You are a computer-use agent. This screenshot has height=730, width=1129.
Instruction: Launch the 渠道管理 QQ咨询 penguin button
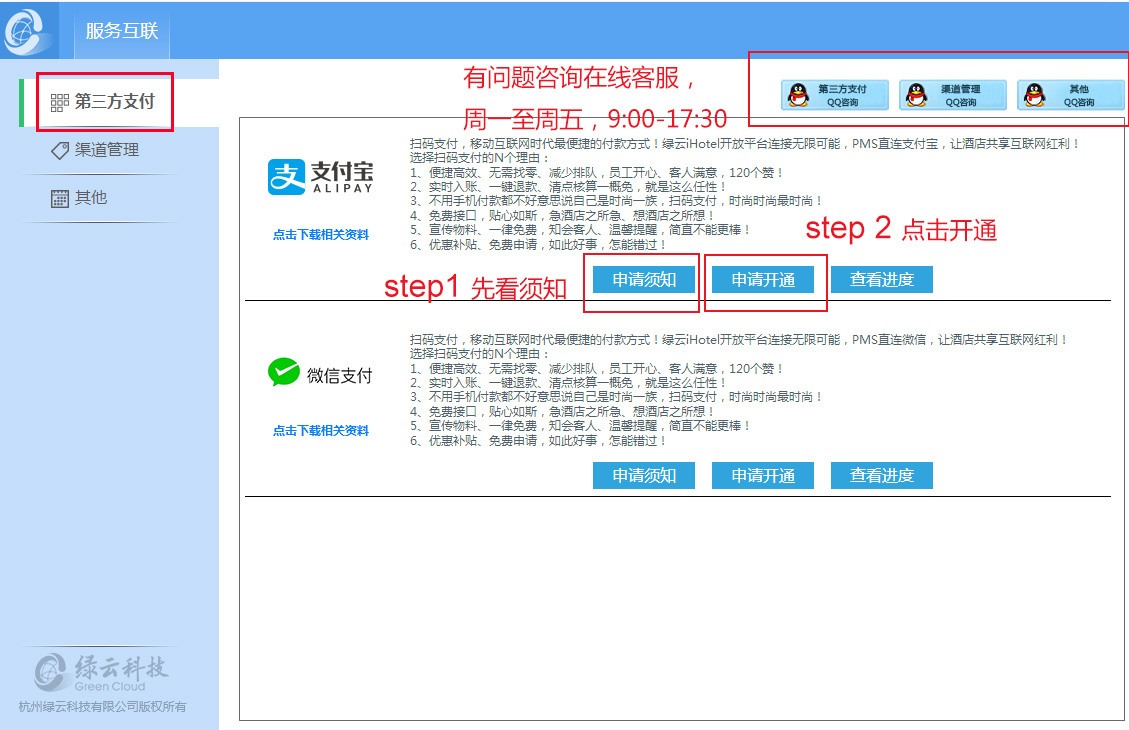(953, 95)
